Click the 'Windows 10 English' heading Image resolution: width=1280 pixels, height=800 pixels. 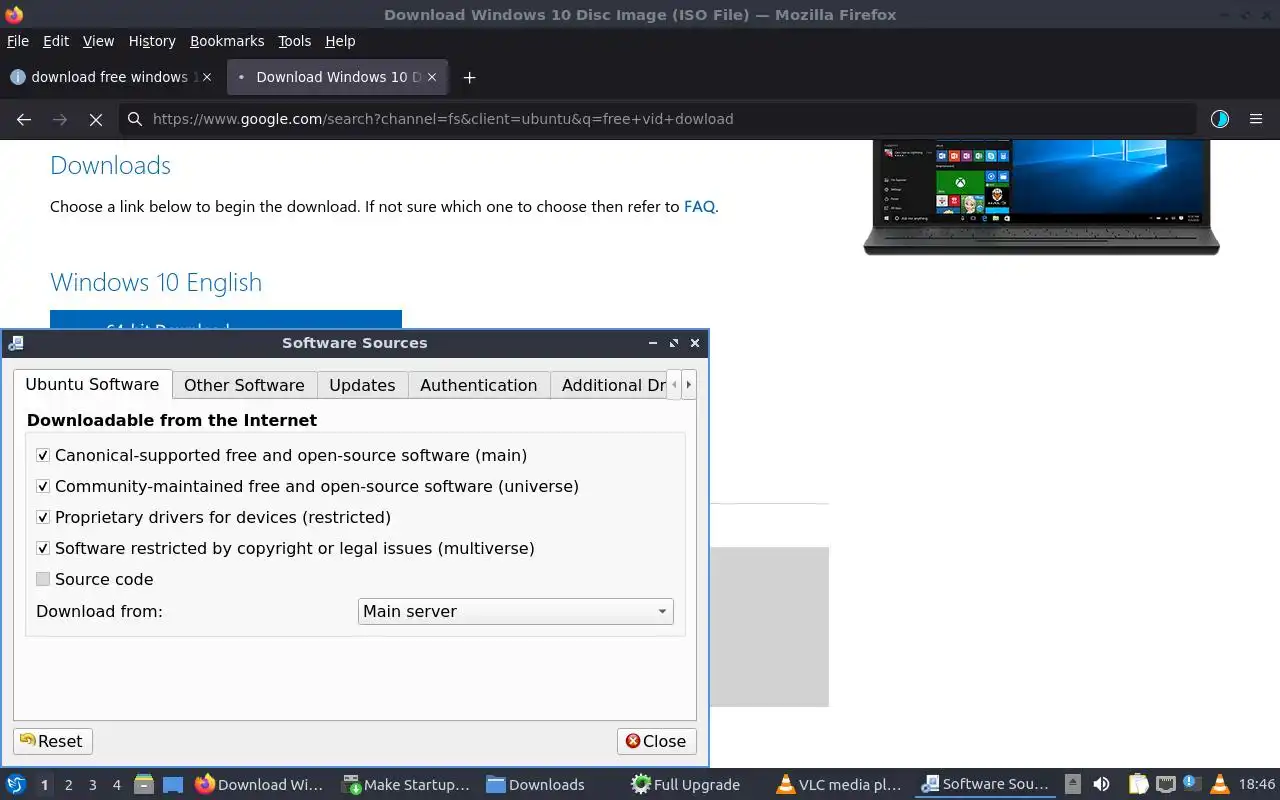point(156,282)
